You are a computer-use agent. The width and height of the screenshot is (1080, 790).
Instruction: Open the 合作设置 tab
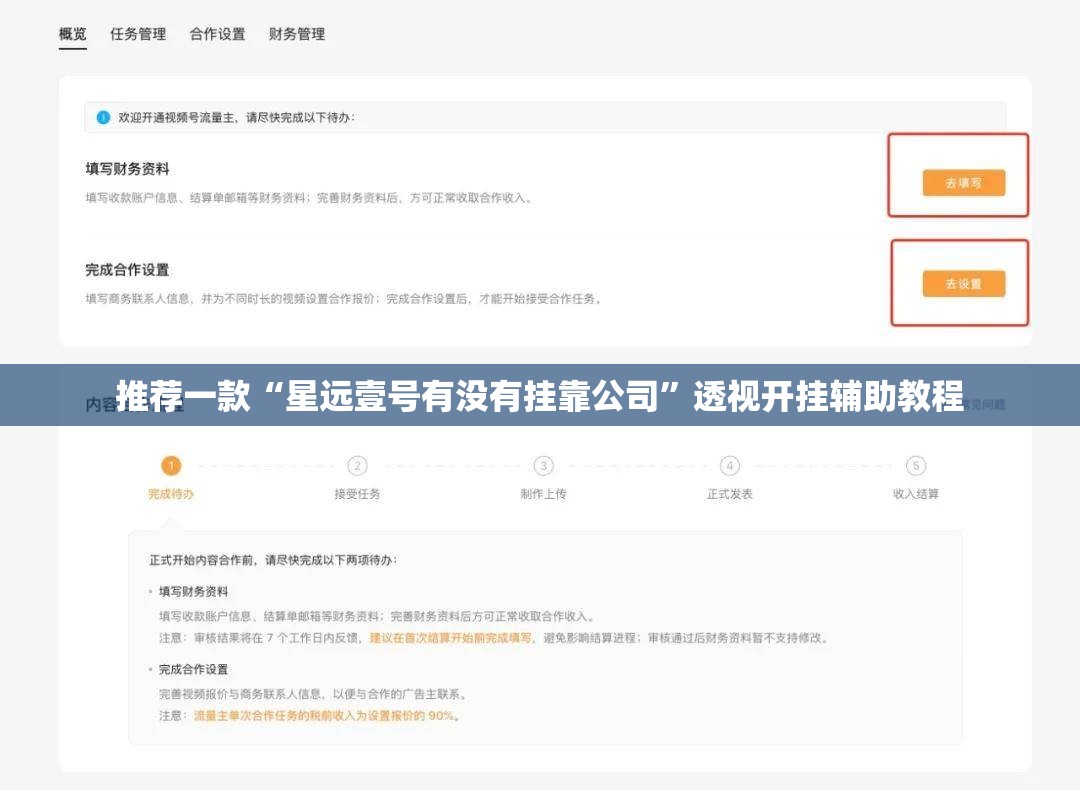click(217, 34)
